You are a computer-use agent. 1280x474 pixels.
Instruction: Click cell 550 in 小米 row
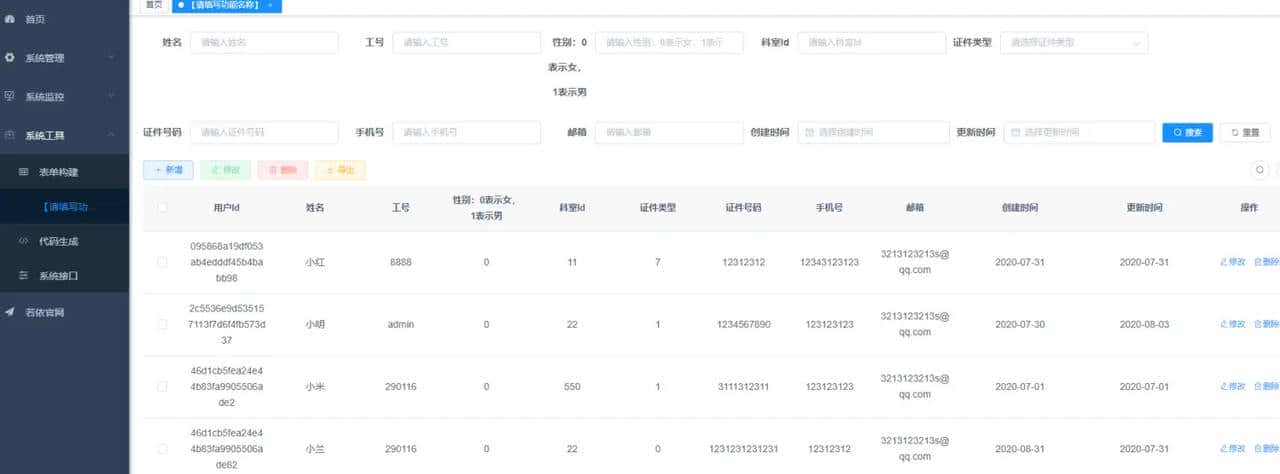tap(572, 387)
